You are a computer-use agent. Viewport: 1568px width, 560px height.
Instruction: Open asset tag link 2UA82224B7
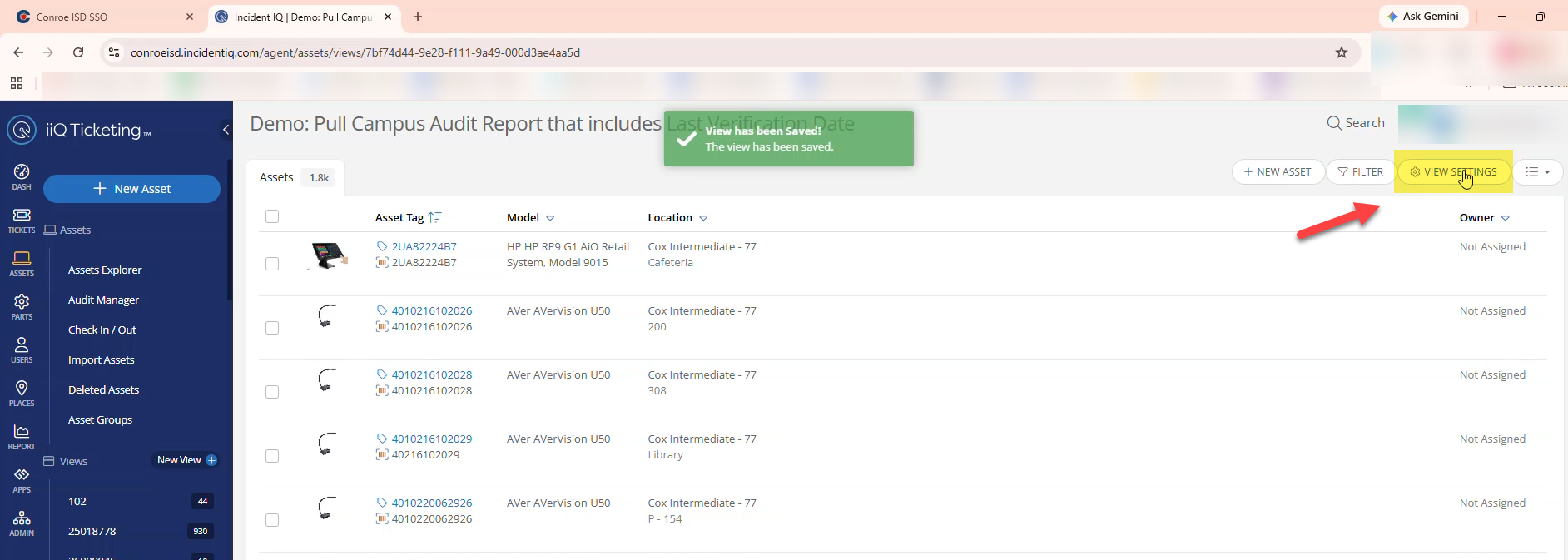point(424,247)
